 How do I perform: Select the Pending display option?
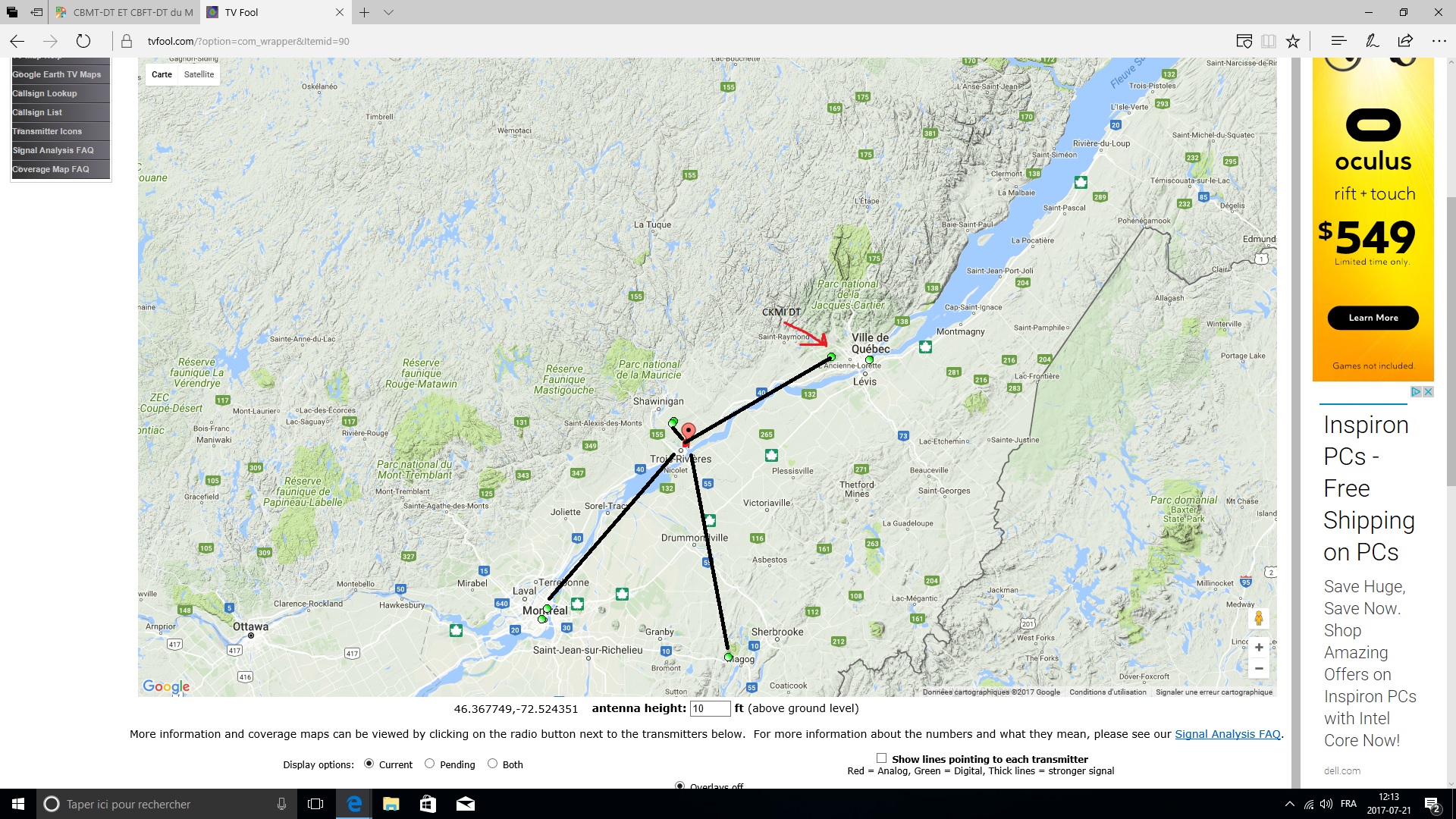click(x=430, y=764)
